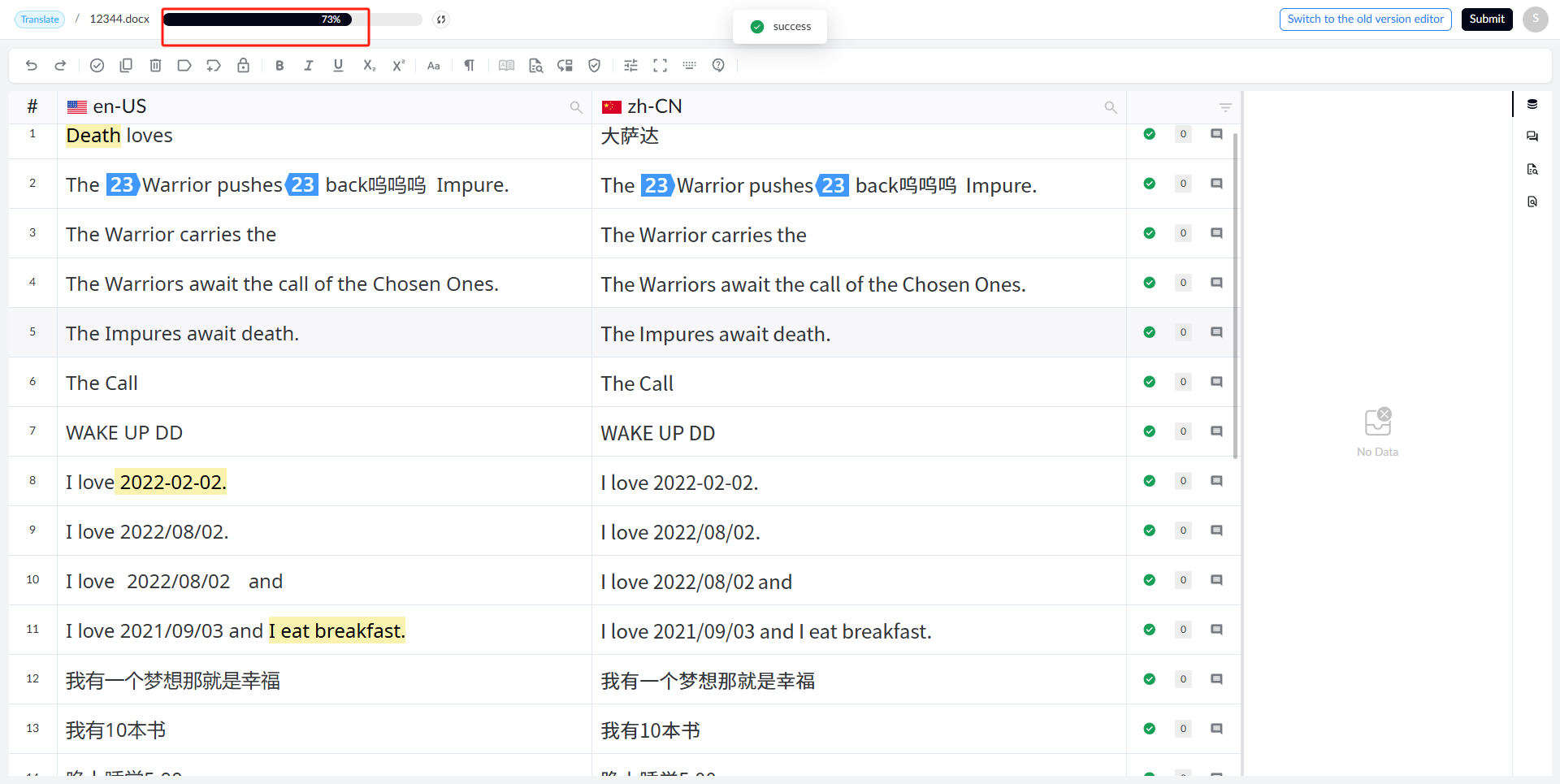This screenshot has width=1560, height=784.
Task: Change letter case with Aa icon
Action: tap(434, 66)
